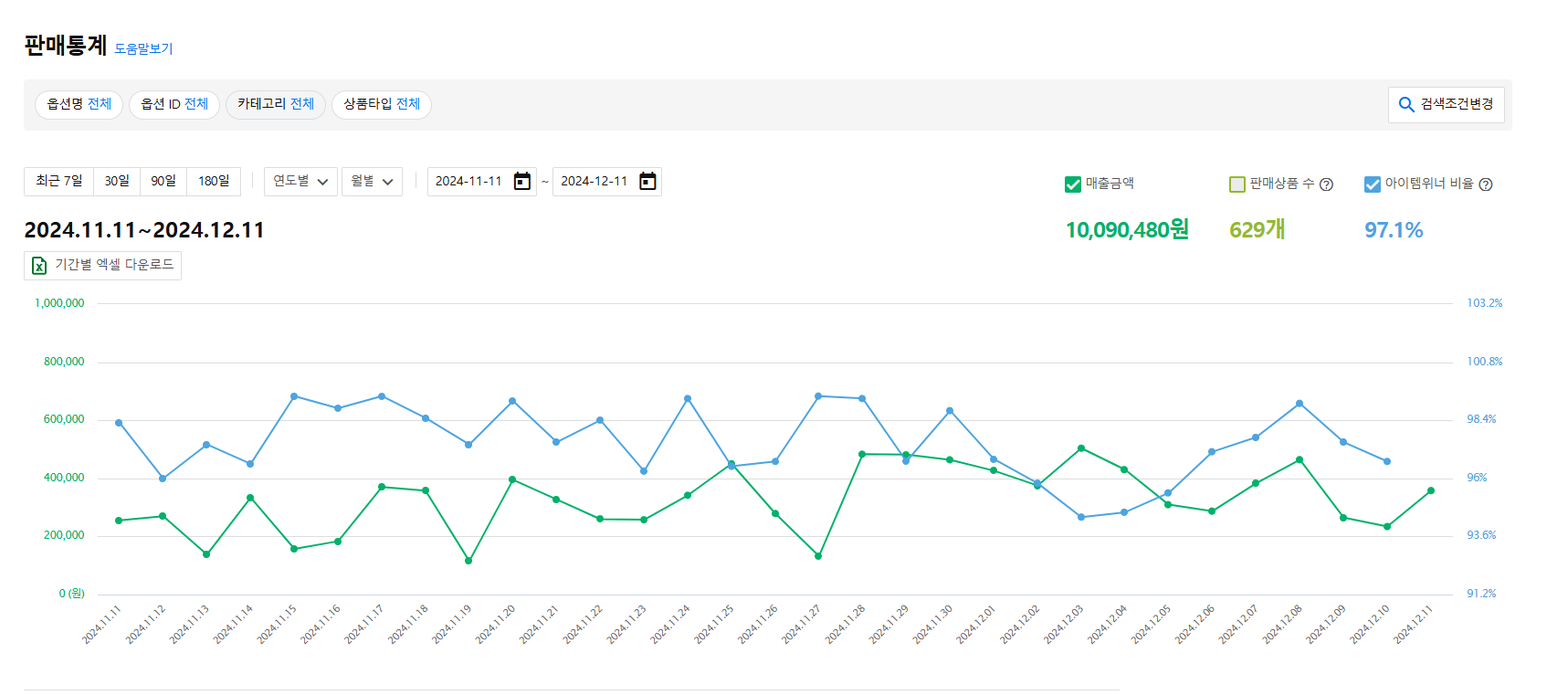This screenshot has width=1568, height=695.
Task: Select the 180일 period tab
Action: tap(214, 182)
